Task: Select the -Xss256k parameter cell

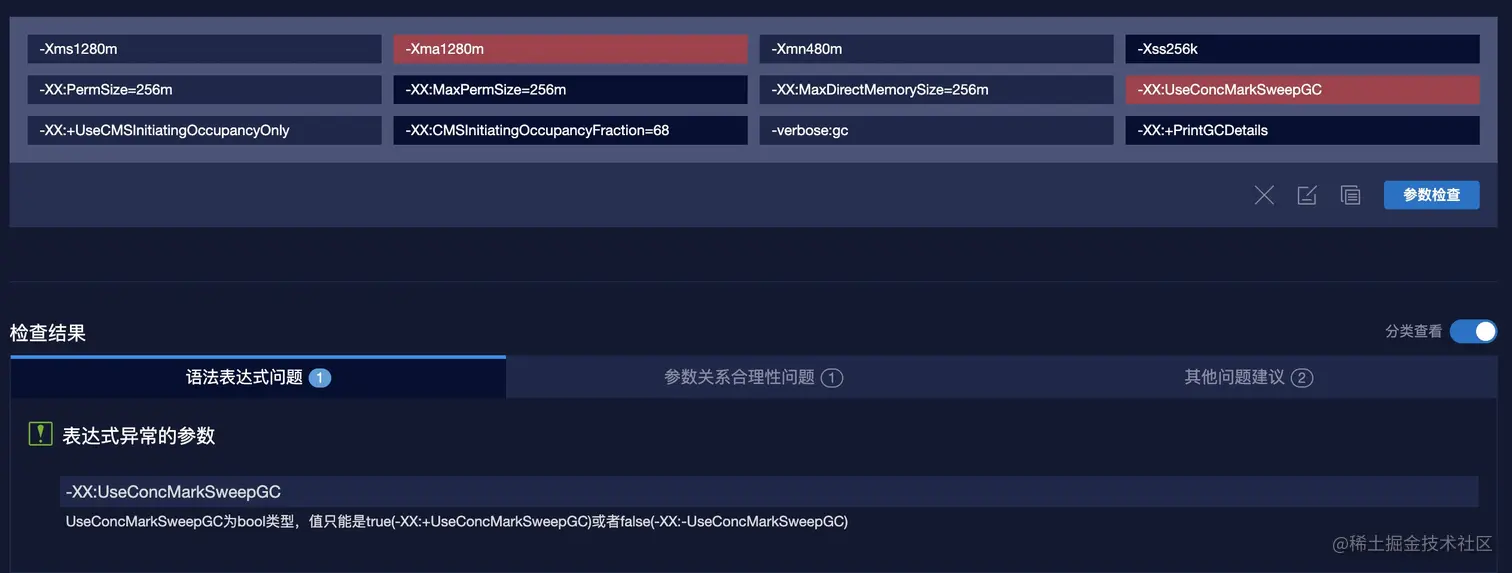Action: pyautogui.click(x=1302, y=49)
